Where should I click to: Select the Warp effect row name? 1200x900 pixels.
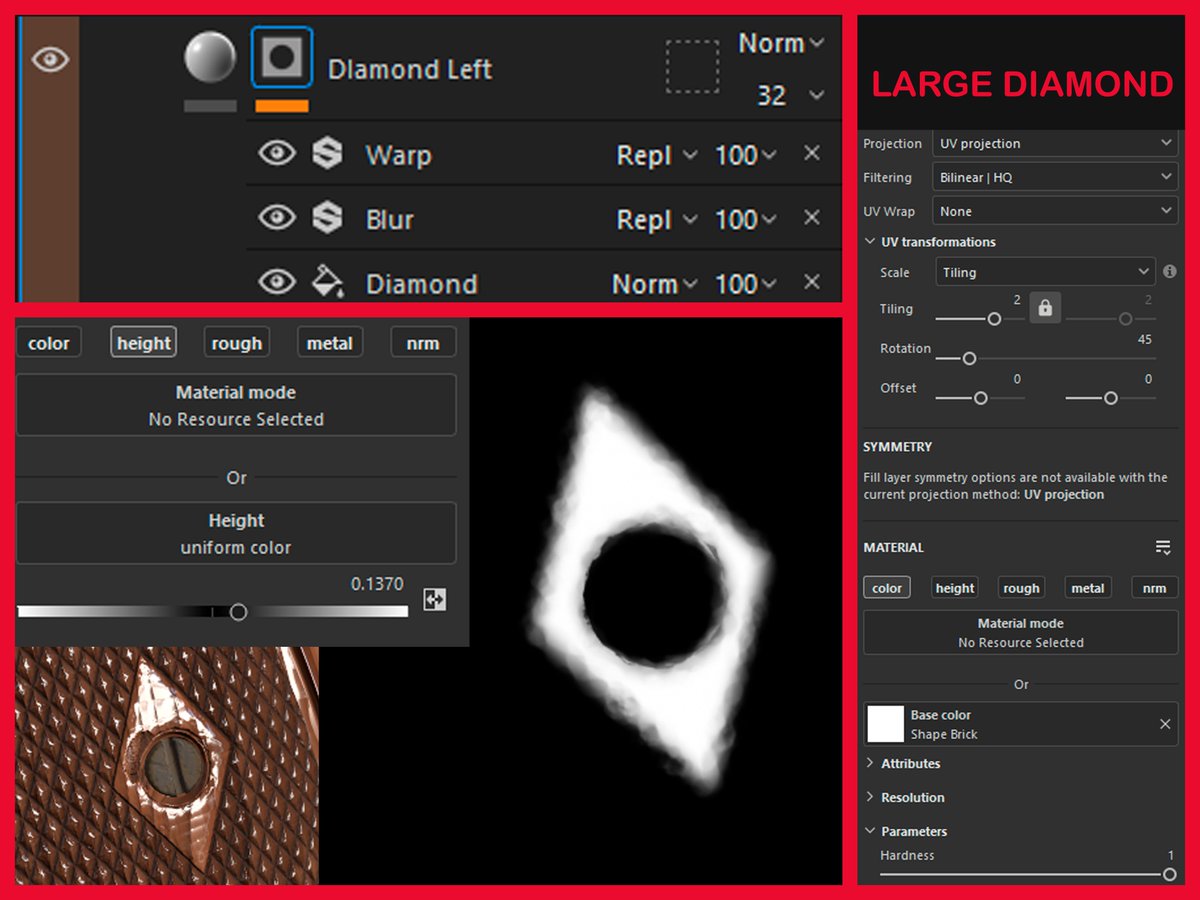click(398, 156)
